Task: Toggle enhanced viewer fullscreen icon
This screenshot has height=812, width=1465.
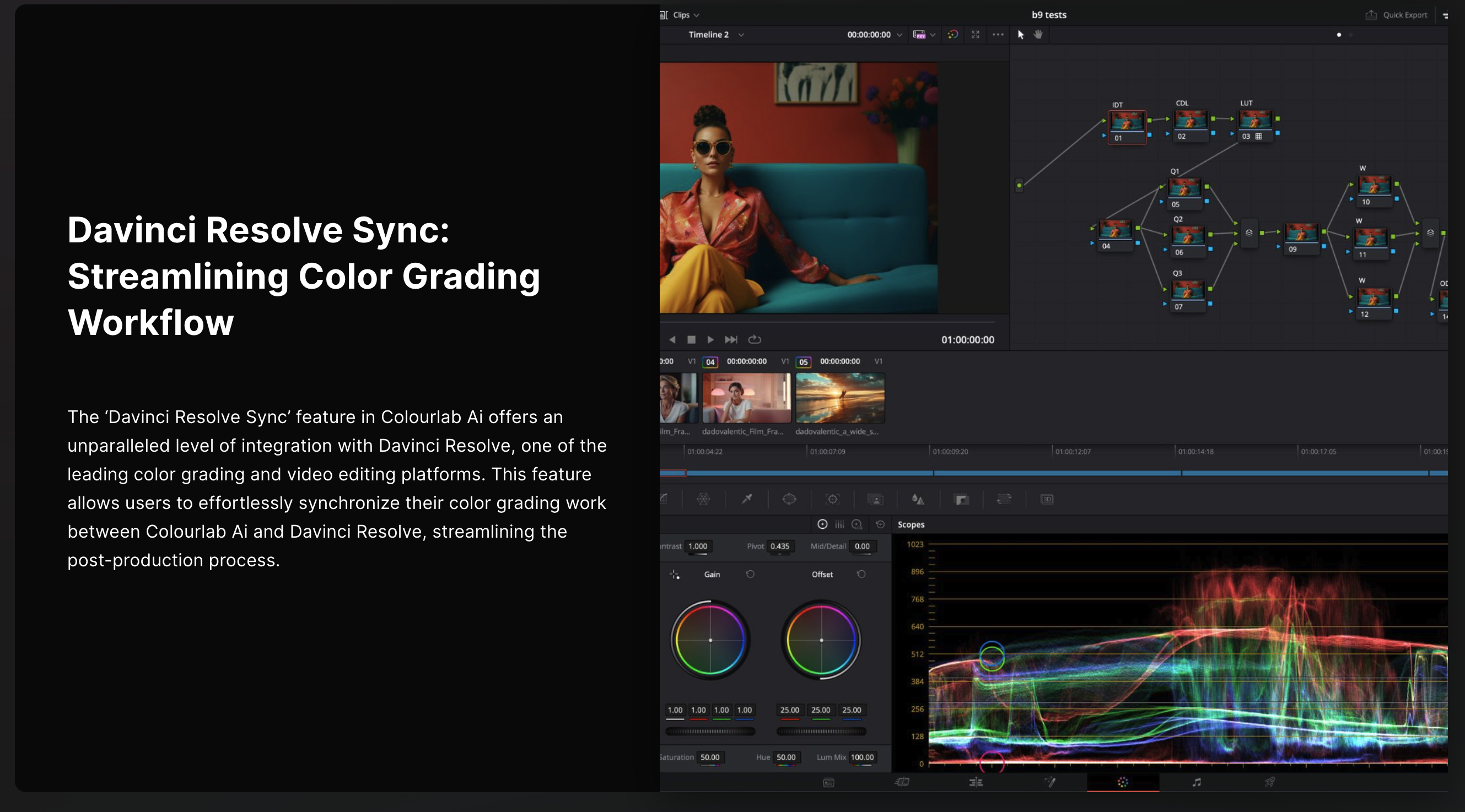Action: (x=976, y=35)
